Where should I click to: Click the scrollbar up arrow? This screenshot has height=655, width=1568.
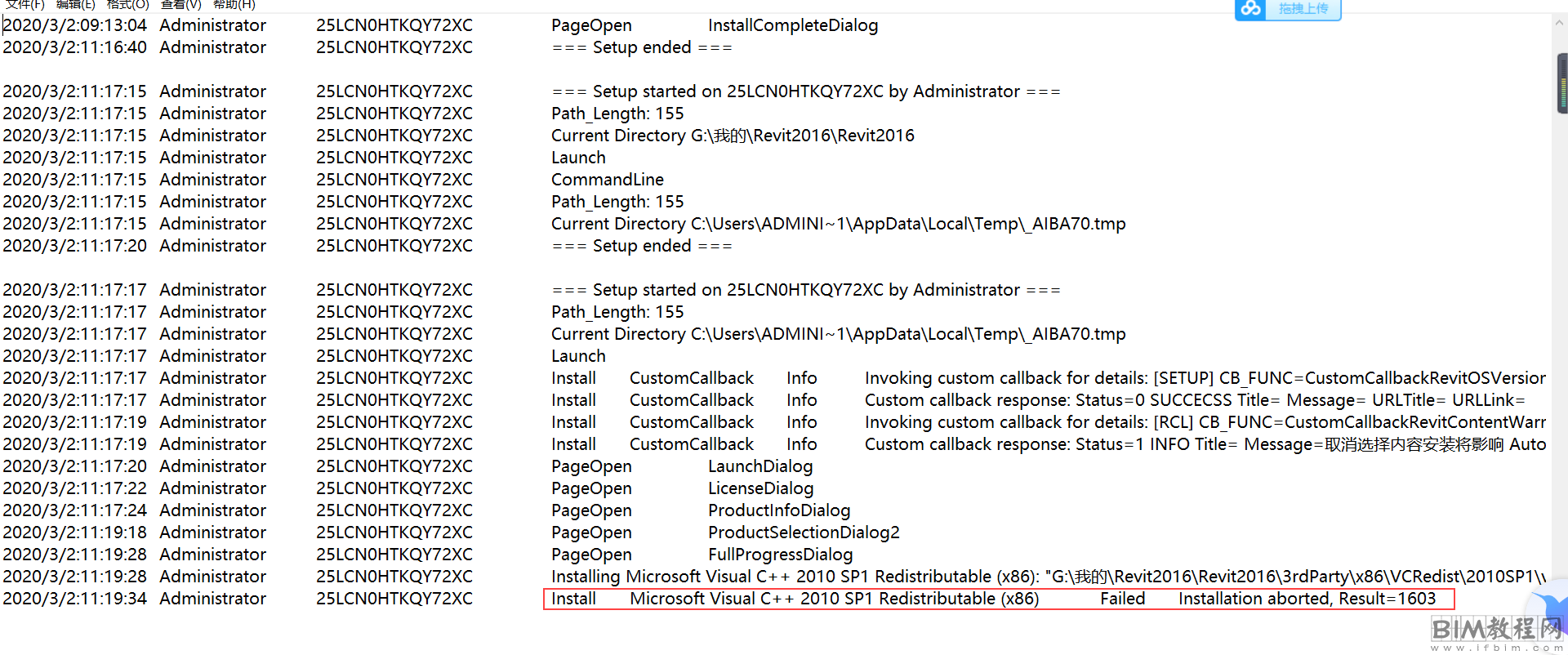pos(1561,24)
